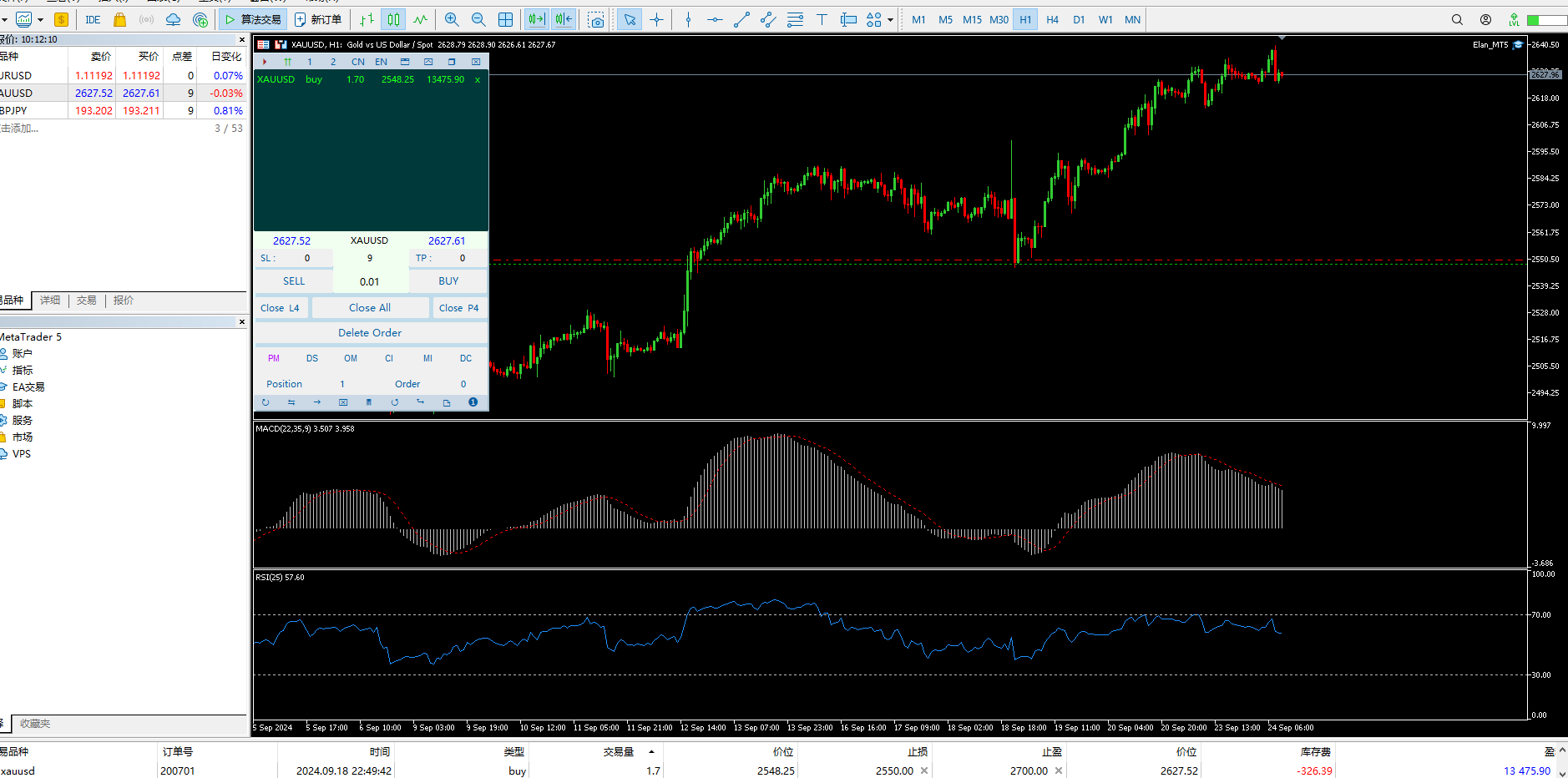Image resolution: width=1568 pixels, height=778 pixels.
Task: Click the refresh icon in panel's bottom bar
Action: click(x=266, y=402)
